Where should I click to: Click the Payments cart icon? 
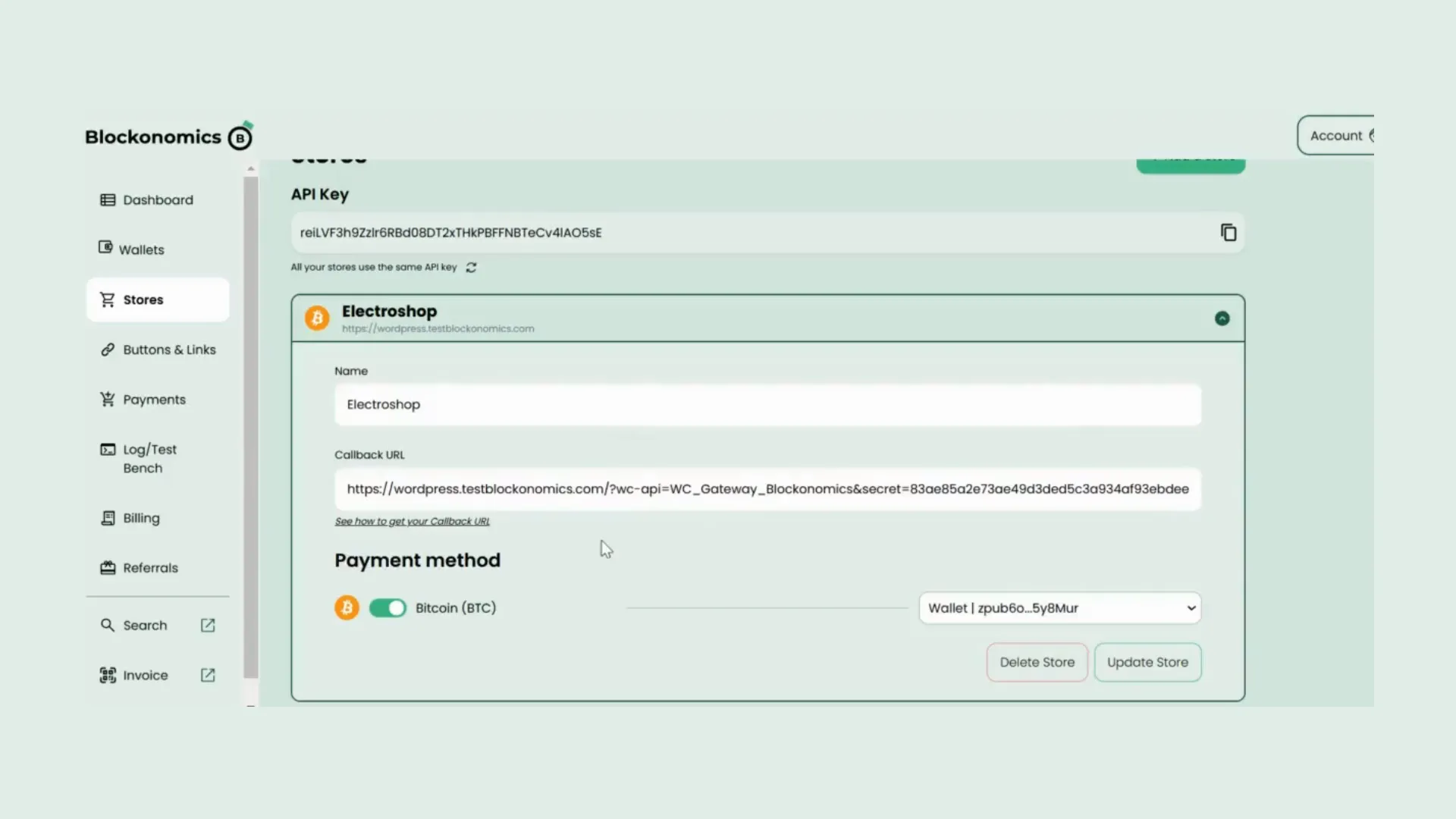pyautogui.click(x=108, y=399)
